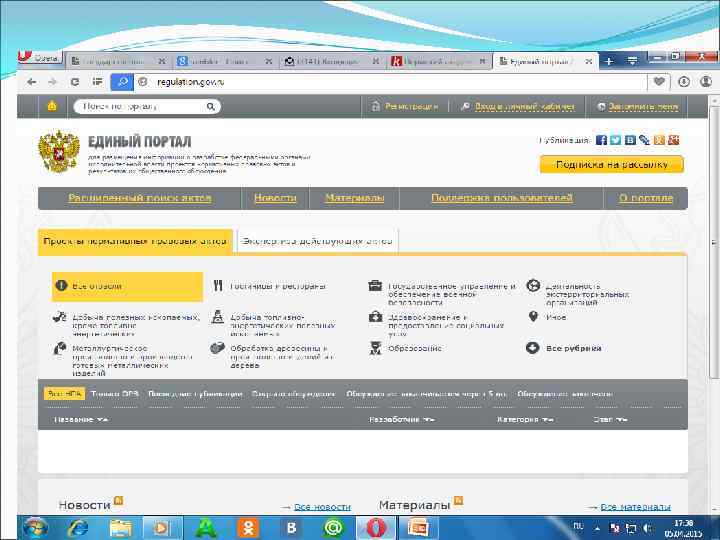Share via the Facebook icon
The image size is (720, 540).
coord(601,140)
